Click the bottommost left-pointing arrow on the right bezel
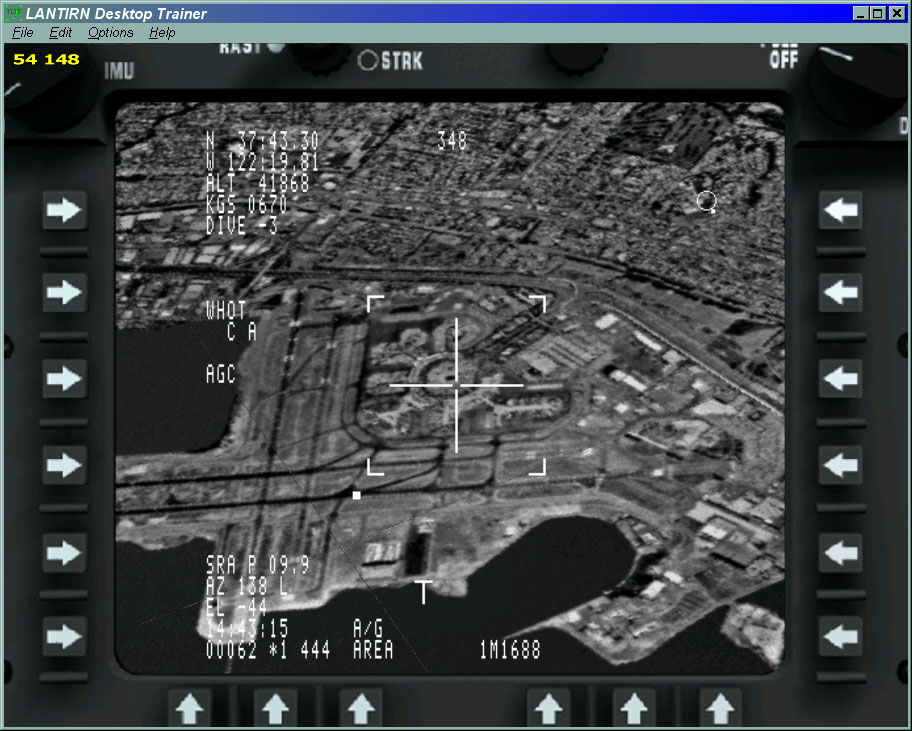Viewport: 912px width, 731px height. coord(840,636)
